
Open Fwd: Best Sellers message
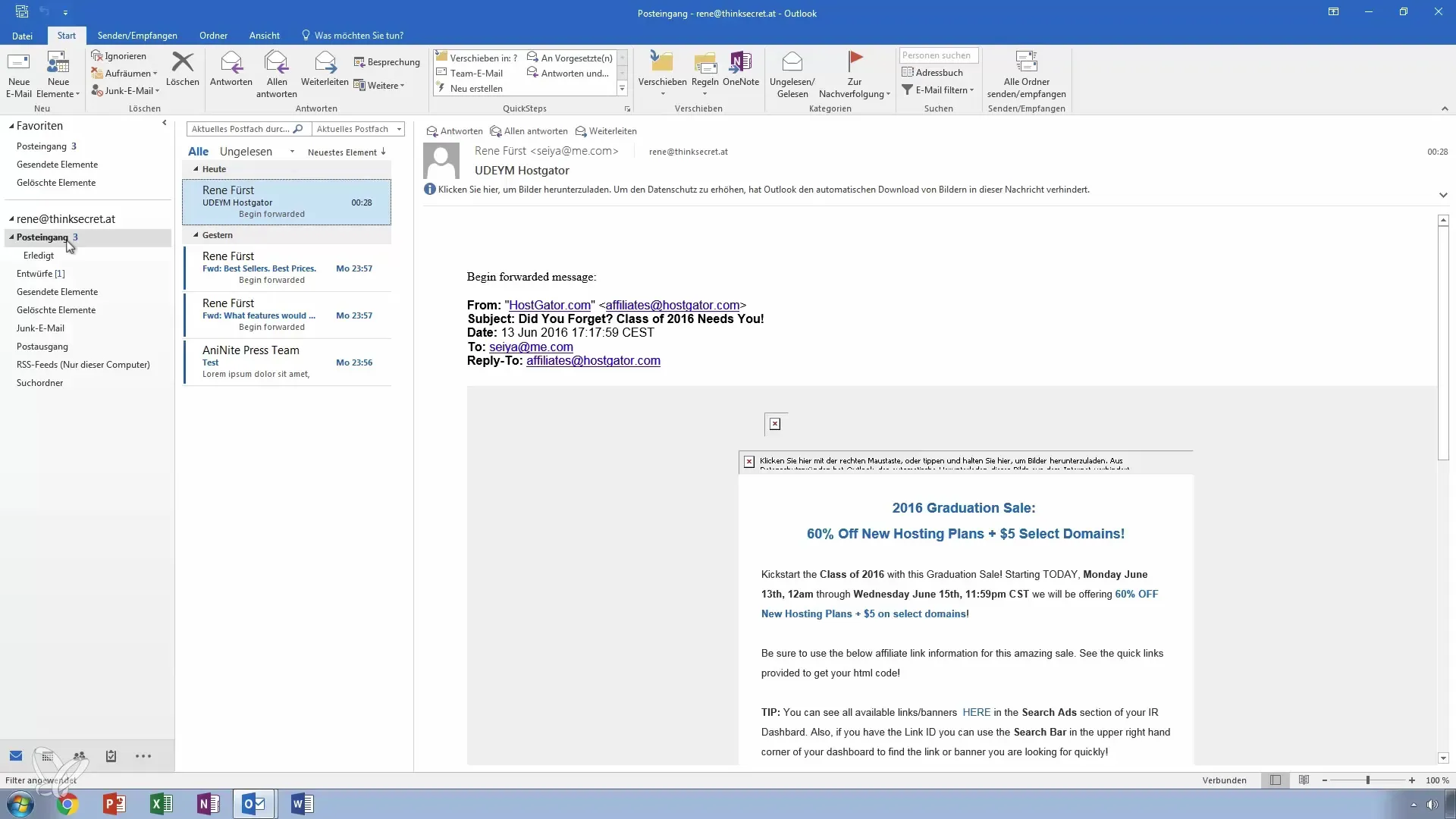tap(287, 268)
